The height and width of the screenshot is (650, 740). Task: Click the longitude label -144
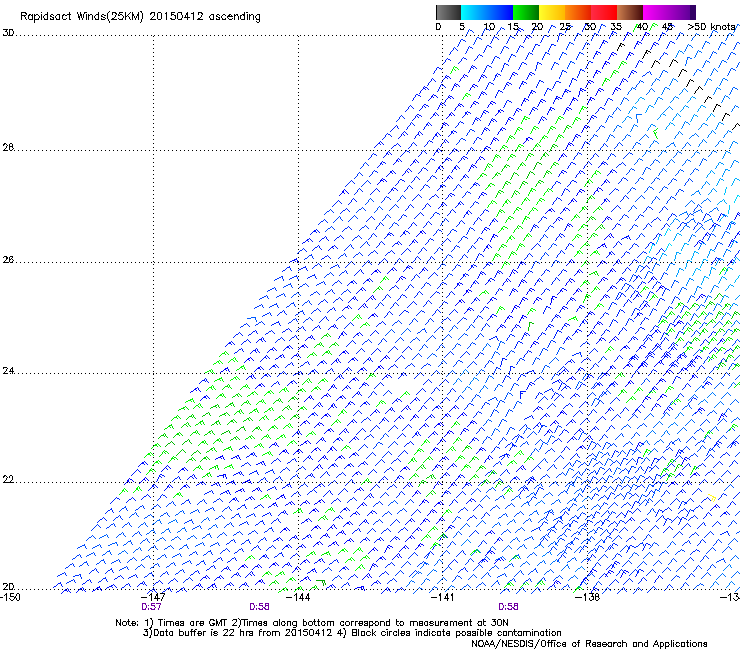(298, 597)
